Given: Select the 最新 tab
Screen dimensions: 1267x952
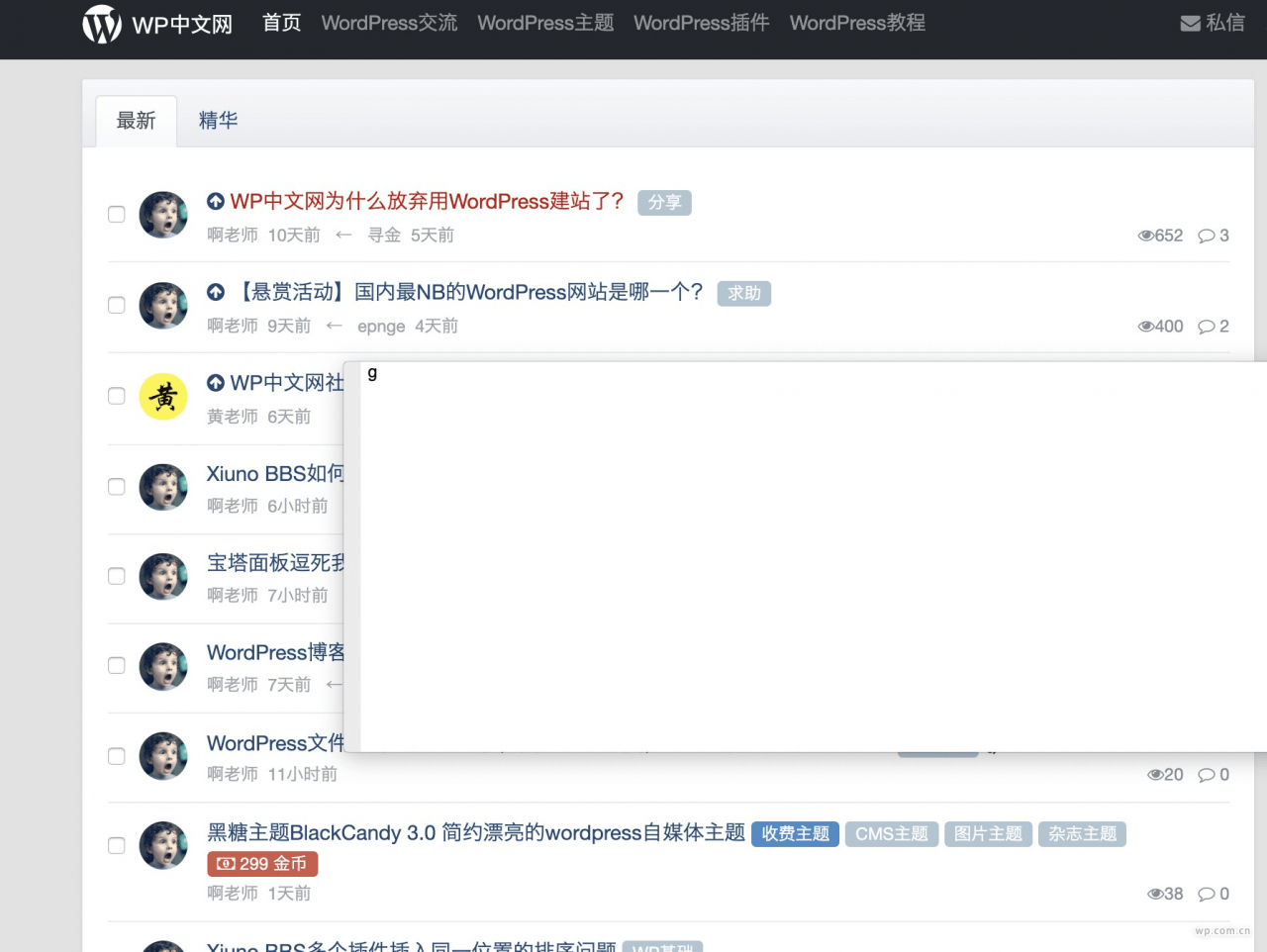Looking at the screenshot, I should click(137, 121).
